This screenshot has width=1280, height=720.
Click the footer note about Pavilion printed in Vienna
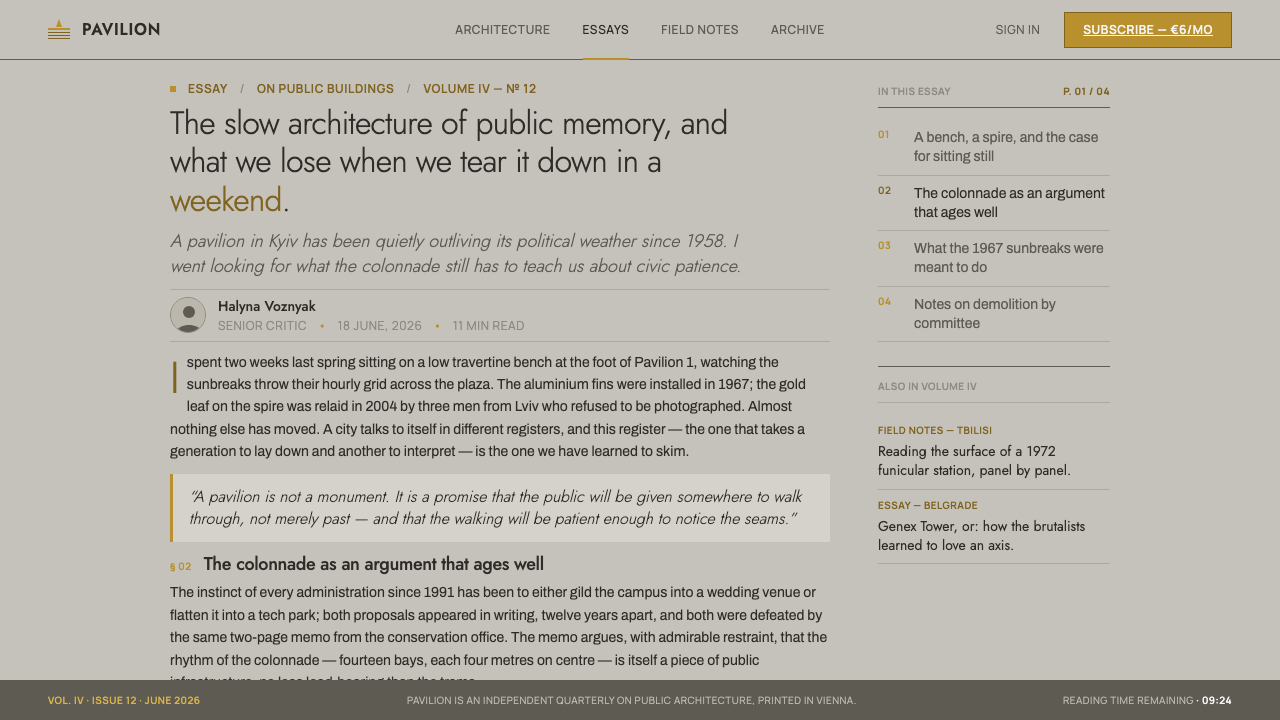point(631,701)
